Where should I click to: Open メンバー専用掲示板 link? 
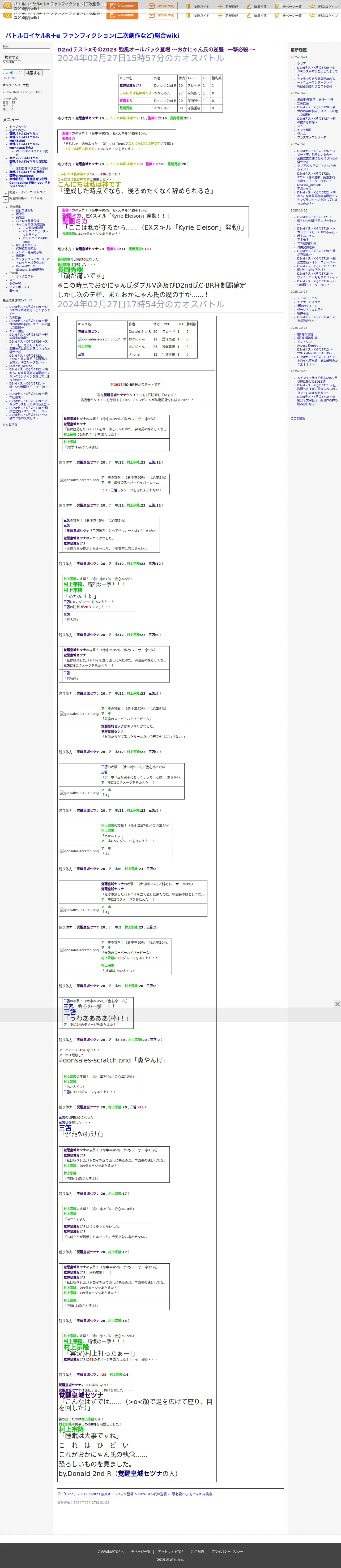point(29,252)
